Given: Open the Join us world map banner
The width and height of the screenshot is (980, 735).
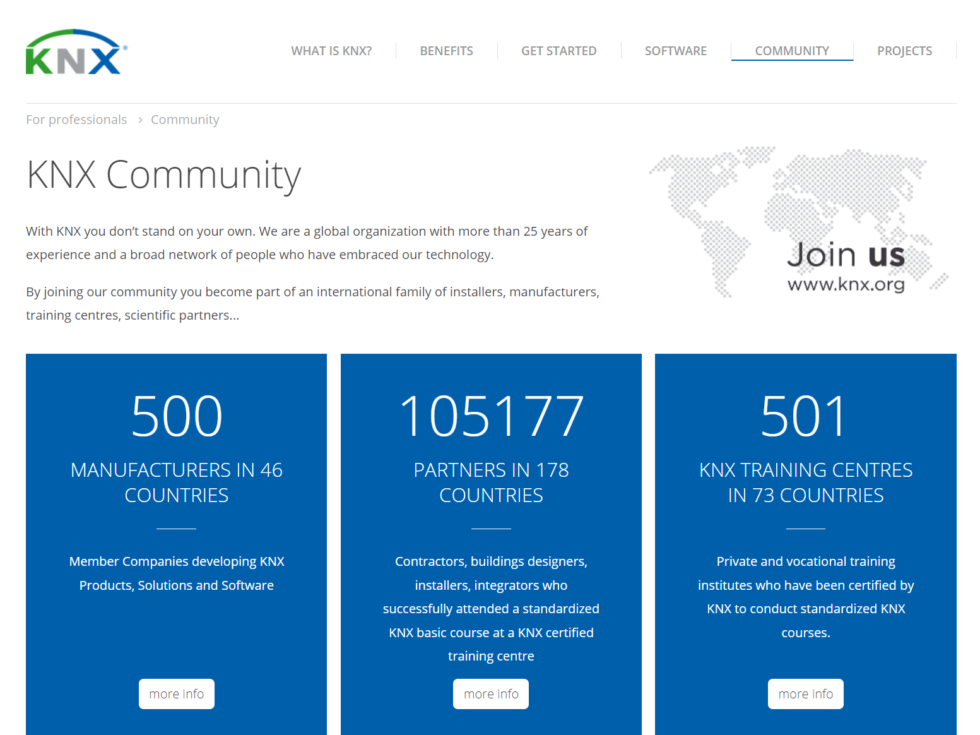Looking at the screenshot, I should pos(799,222).
